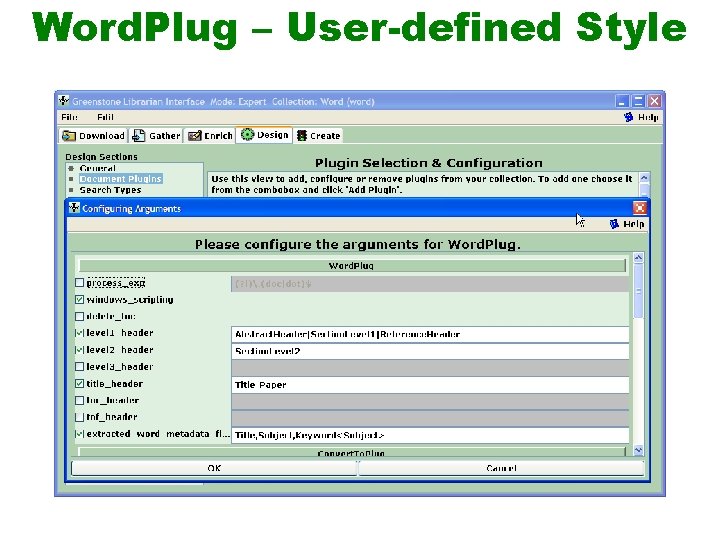The width and height of the screenshot is (720, 540).
Task: Click the ConvertToPlug section header bar
Action: 352,452
